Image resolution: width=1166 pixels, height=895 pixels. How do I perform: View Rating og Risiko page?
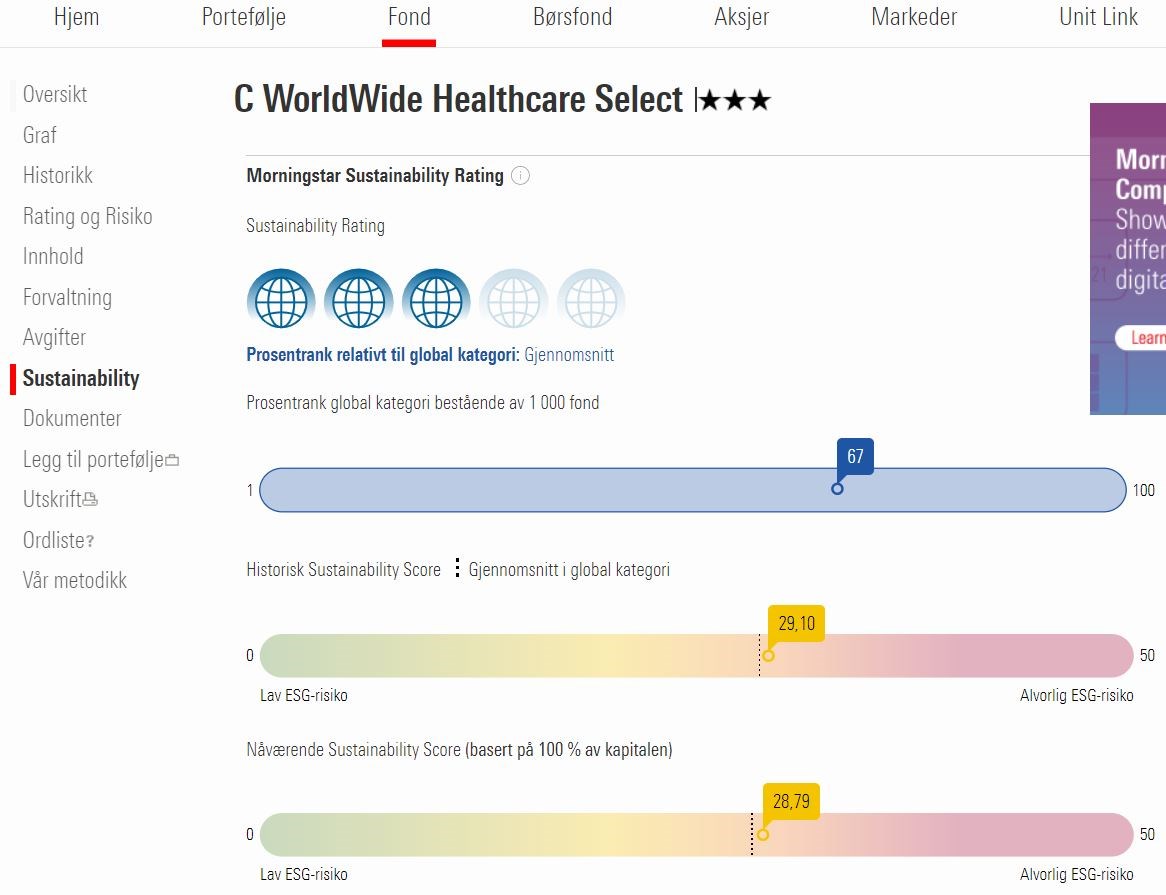point(88,216)
